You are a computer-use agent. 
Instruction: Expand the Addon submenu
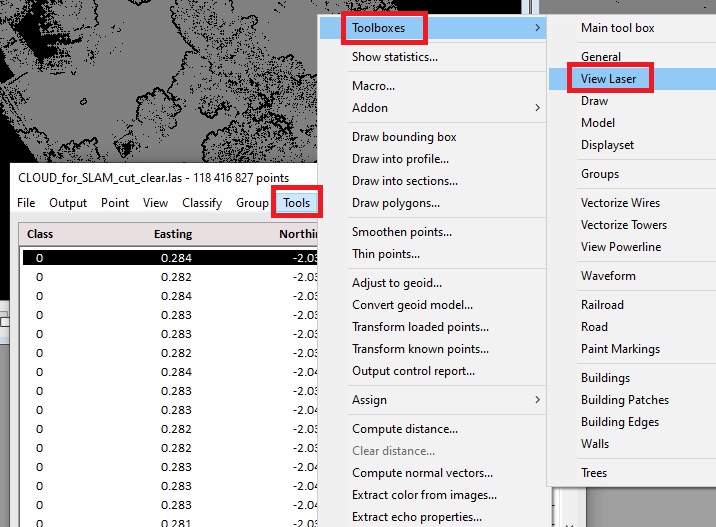(370, 108)
